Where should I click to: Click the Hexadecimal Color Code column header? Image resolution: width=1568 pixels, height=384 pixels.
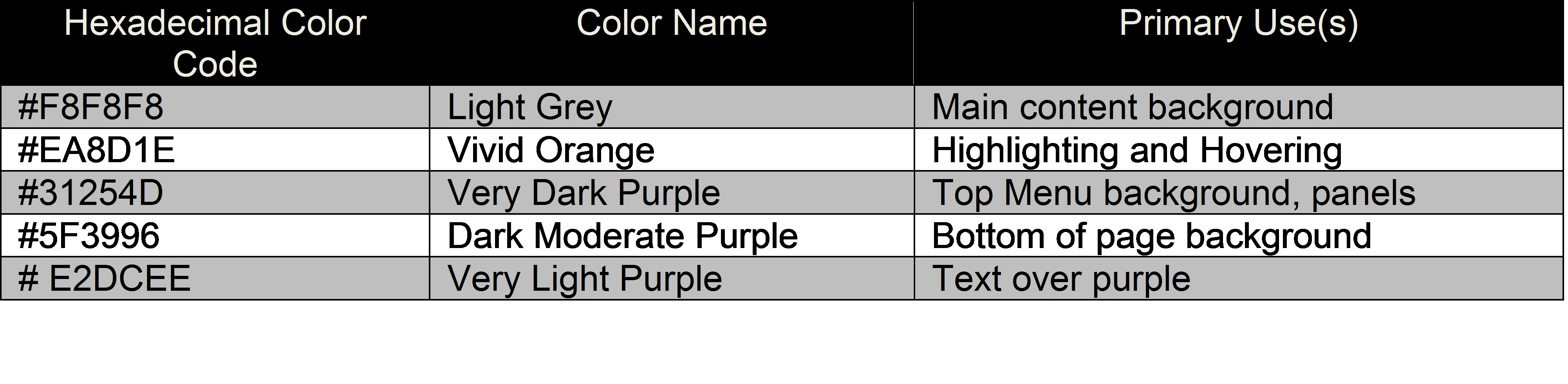[x=215, y=43]
